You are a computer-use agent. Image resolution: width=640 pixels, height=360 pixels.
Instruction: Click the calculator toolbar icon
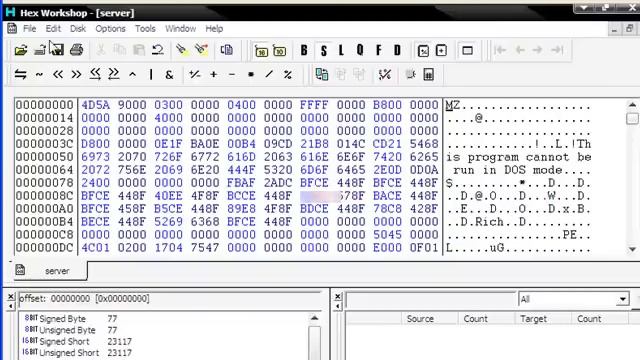point(429,74)
